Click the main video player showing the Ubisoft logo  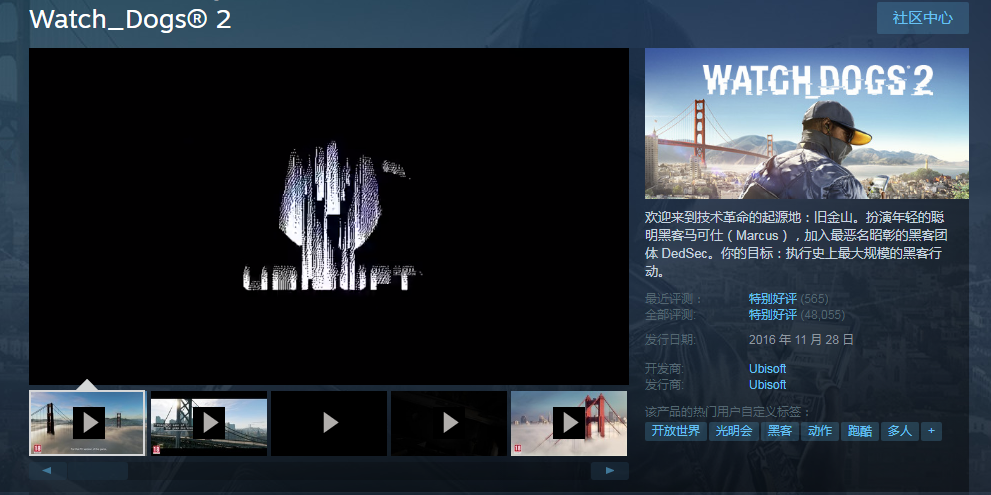point(329,216)
